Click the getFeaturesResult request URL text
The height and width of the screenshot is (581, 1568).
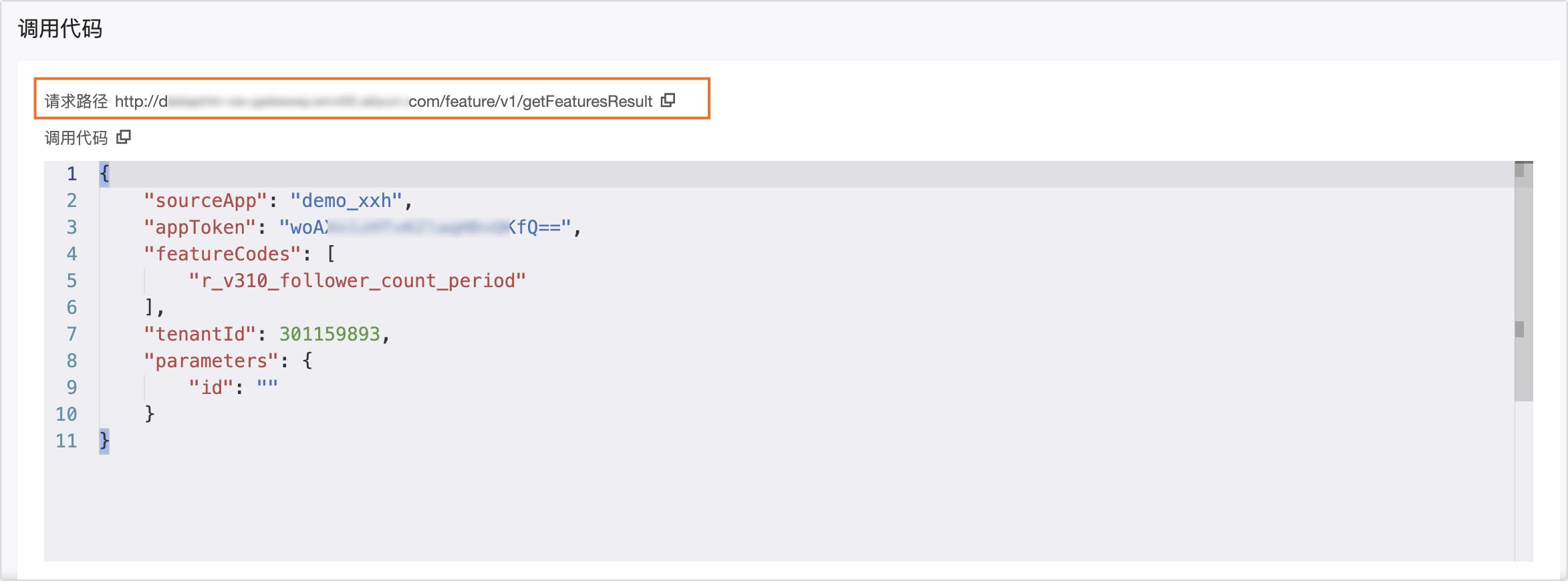point(530,102)
